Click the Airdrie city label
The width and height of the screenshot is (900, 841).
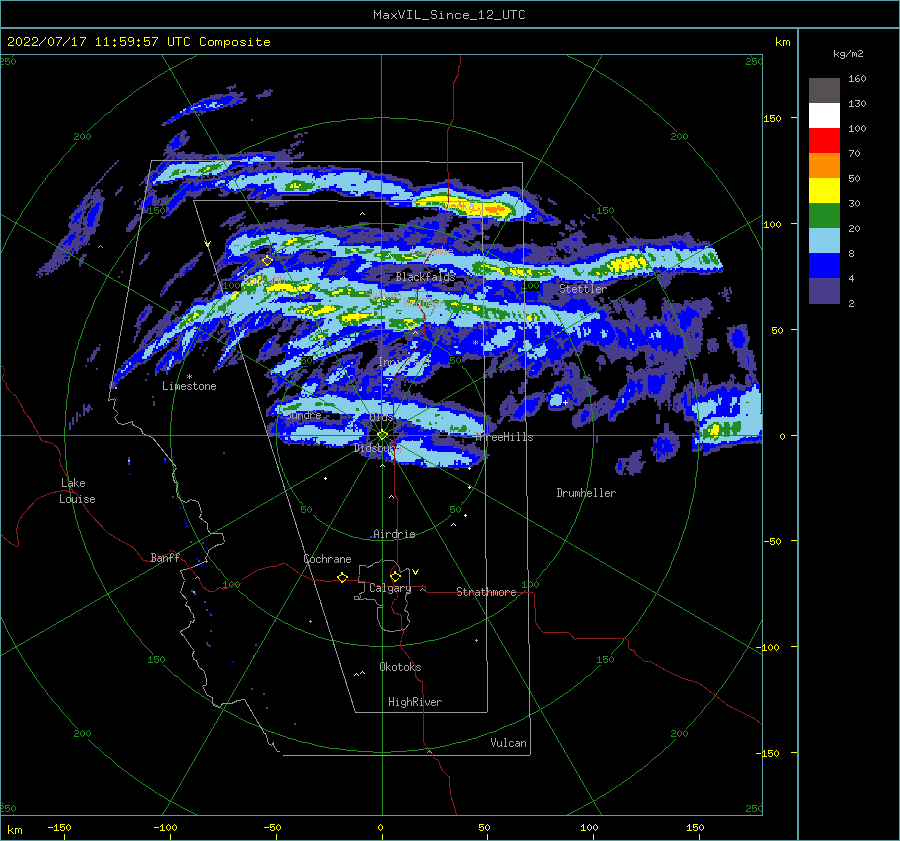coord(394,534)
